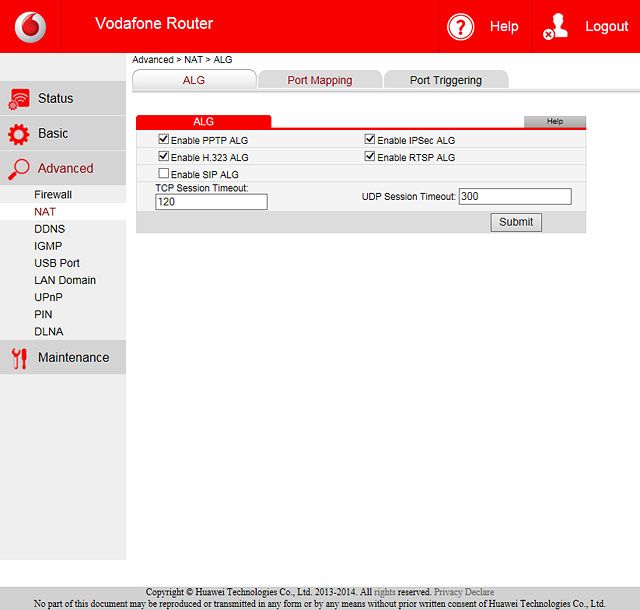Click the TCP Session Timeout field

pos(211,202)
